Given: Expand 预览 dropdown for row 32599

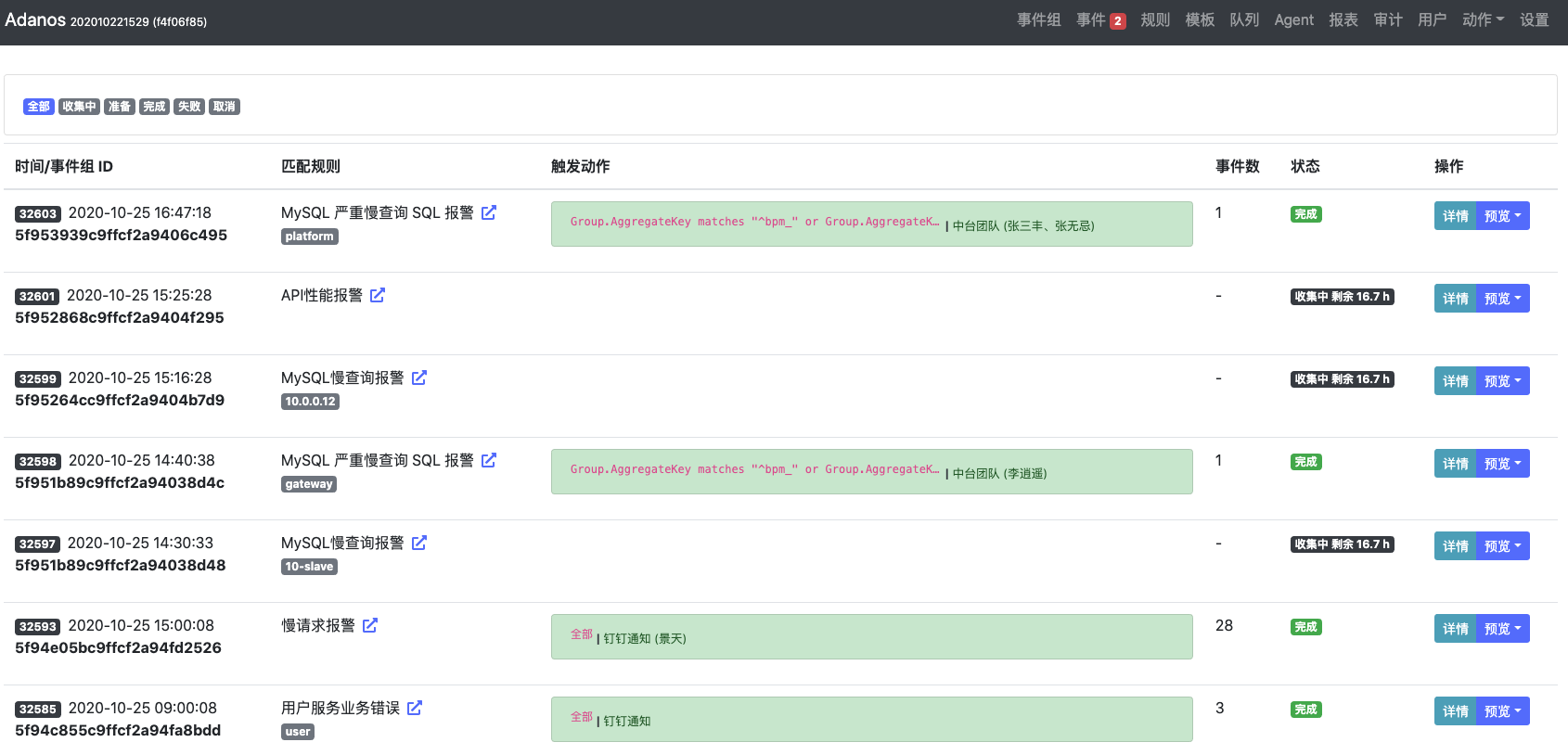Looking at the screenshot, I should (x=1503, y=381).
